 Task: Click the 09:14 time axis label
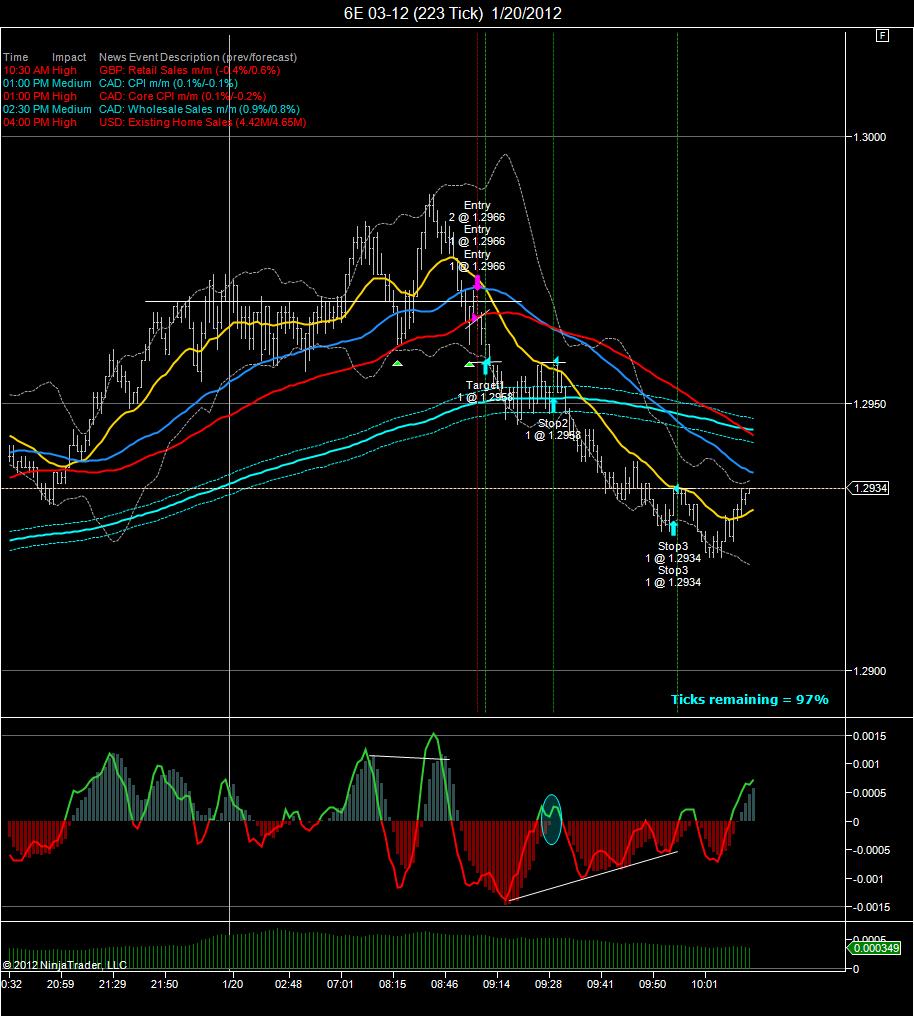click(x=496, y=984)
